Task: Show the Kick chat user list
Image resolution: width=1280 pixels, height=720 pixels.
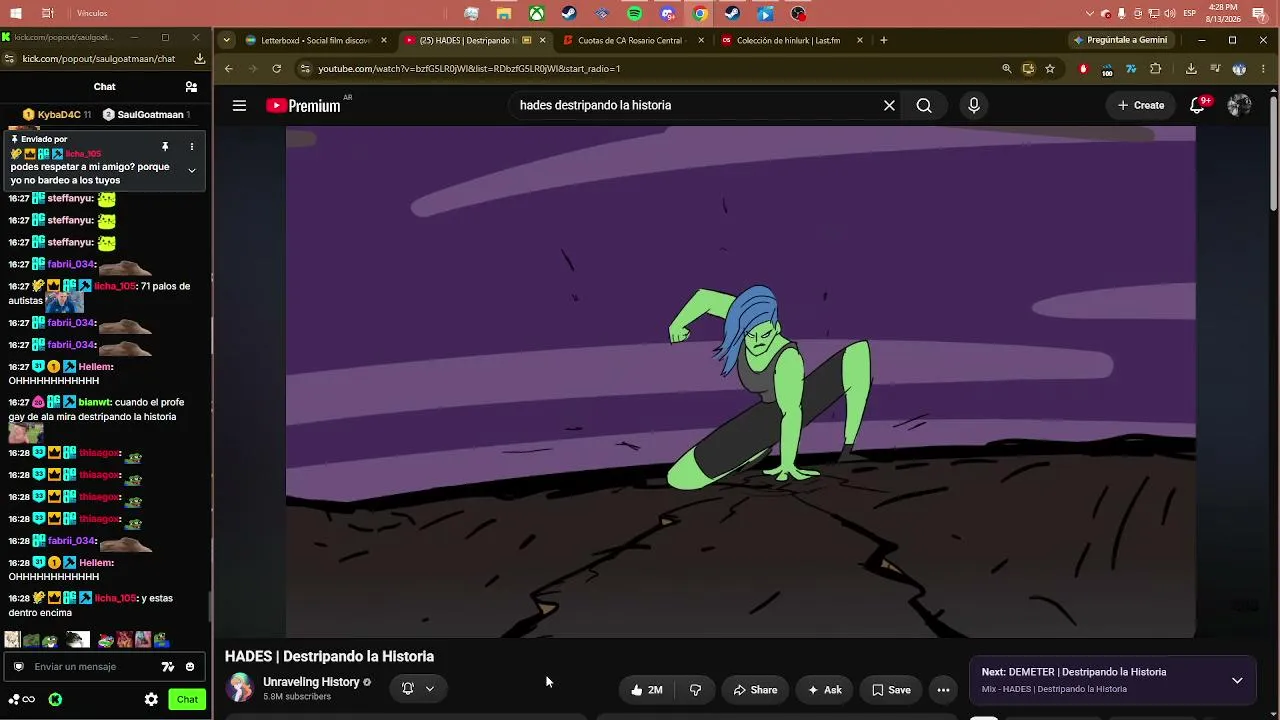Action: tap(191, 87)
